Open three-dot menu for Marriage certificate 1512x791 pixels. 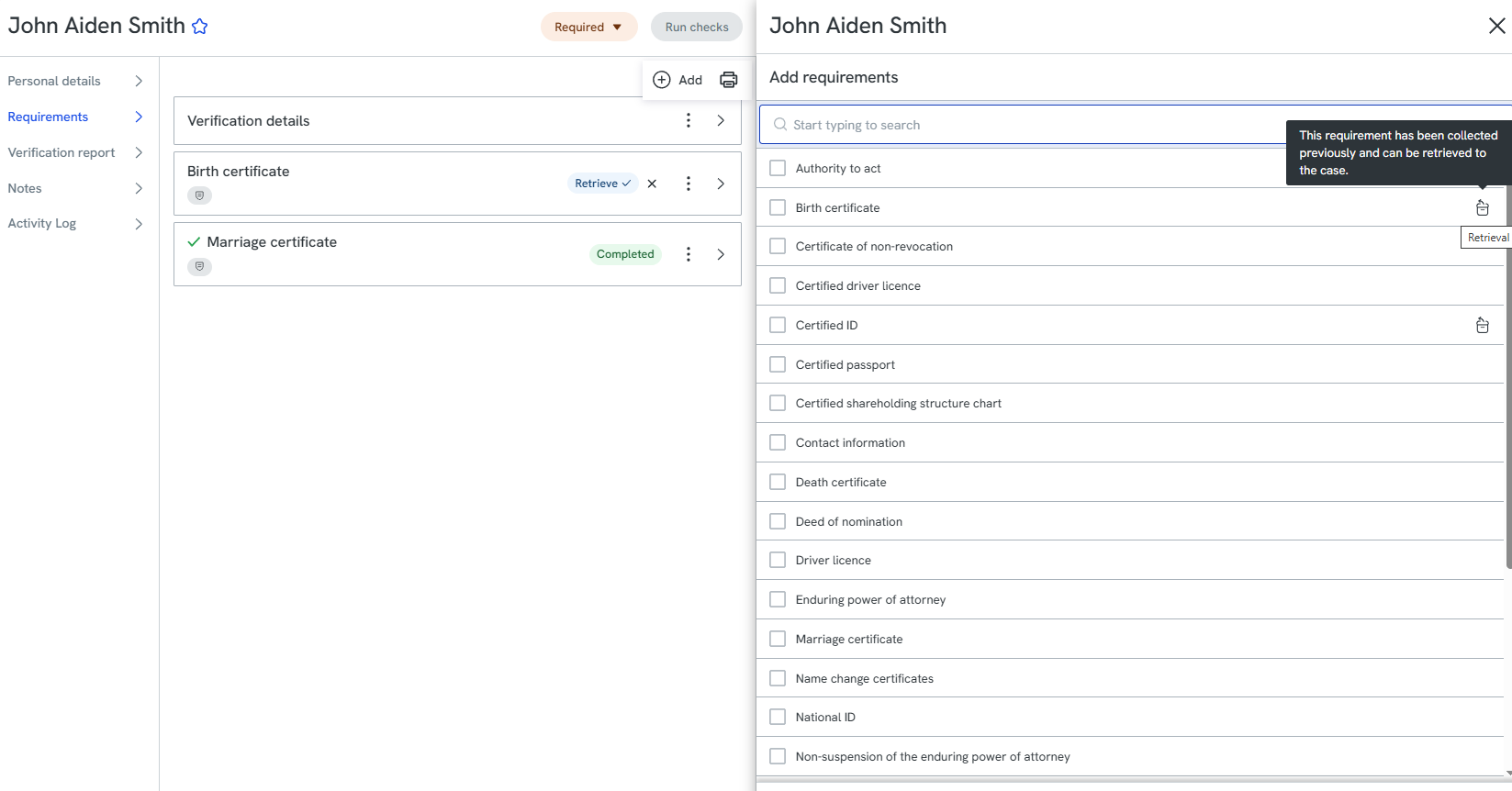[689, 254]
